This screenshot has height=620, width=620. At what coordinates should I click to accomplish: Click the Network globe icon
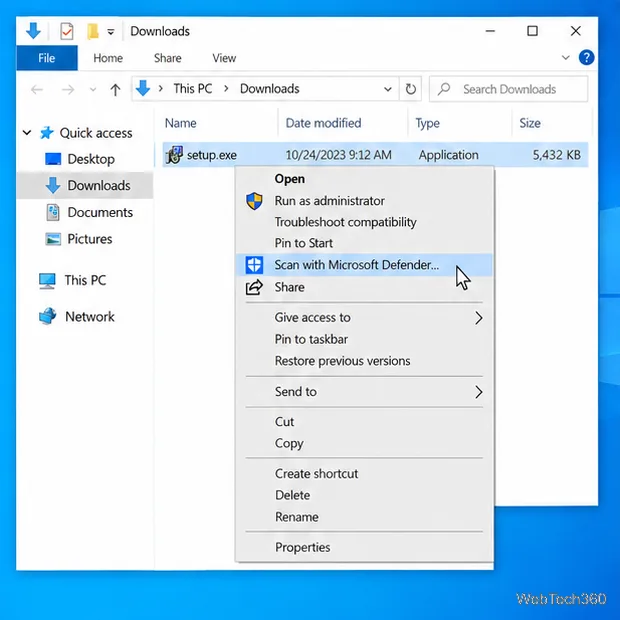point(47,316)
